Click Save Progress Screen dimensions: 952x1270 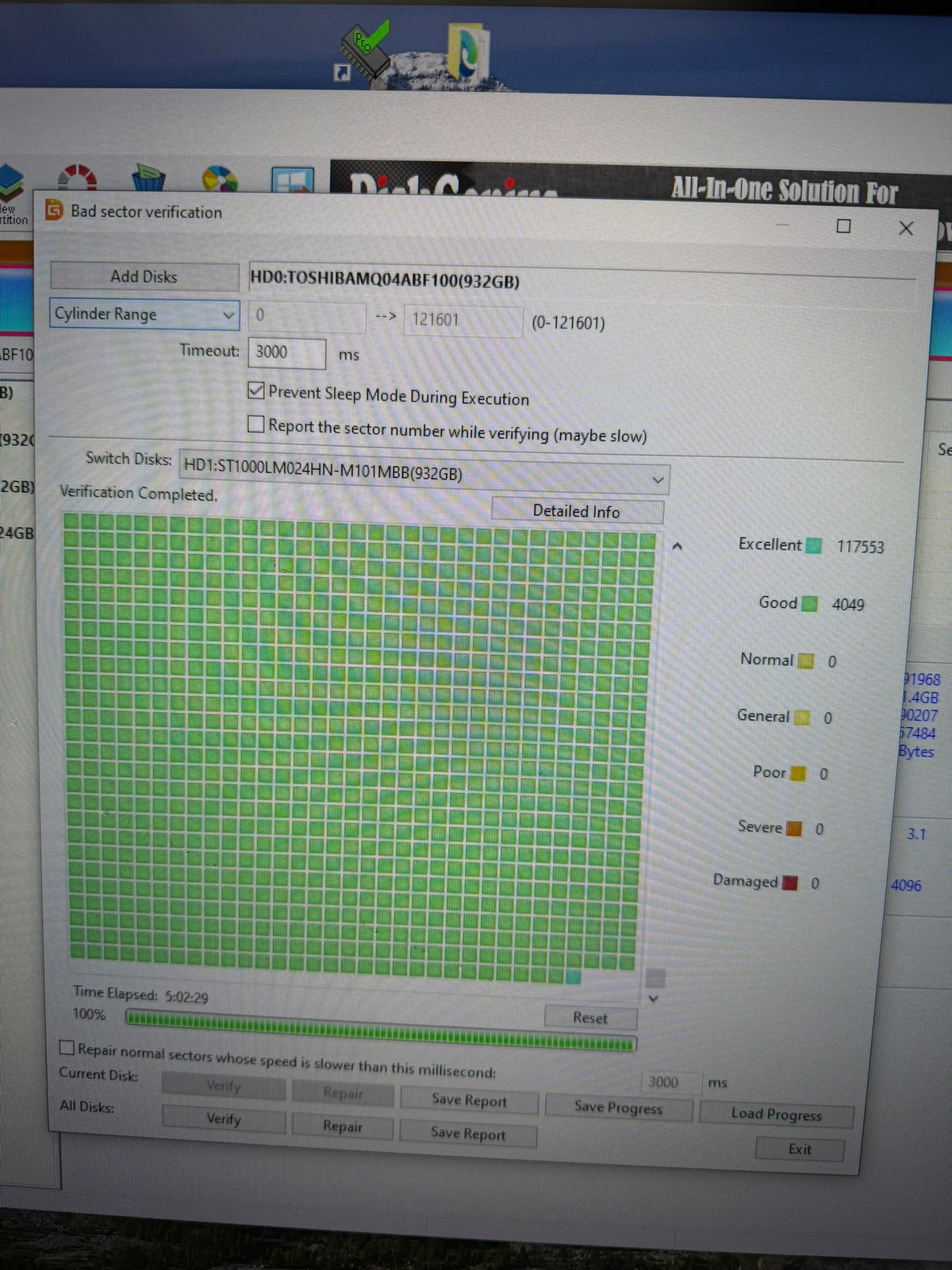coord(618,1107)
